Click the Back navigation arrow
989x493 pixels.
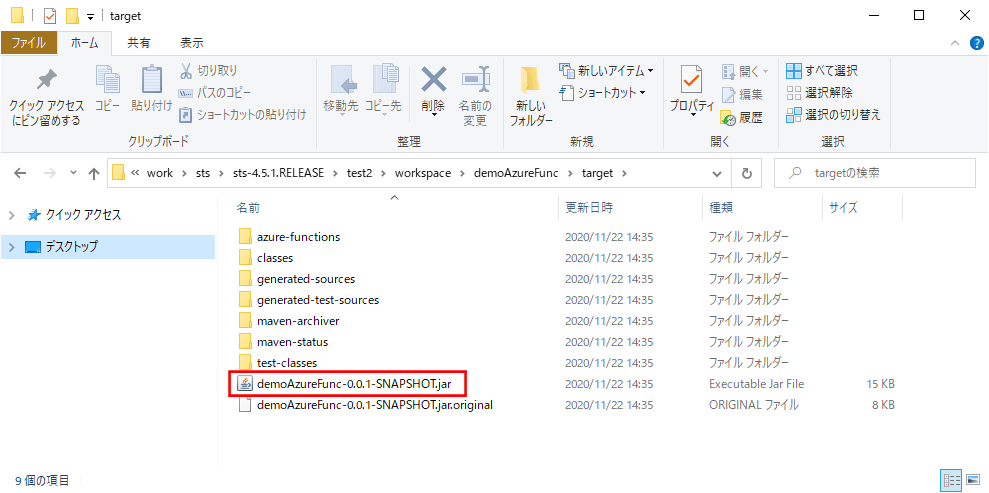pyautogui.click(x=20, y=173)
